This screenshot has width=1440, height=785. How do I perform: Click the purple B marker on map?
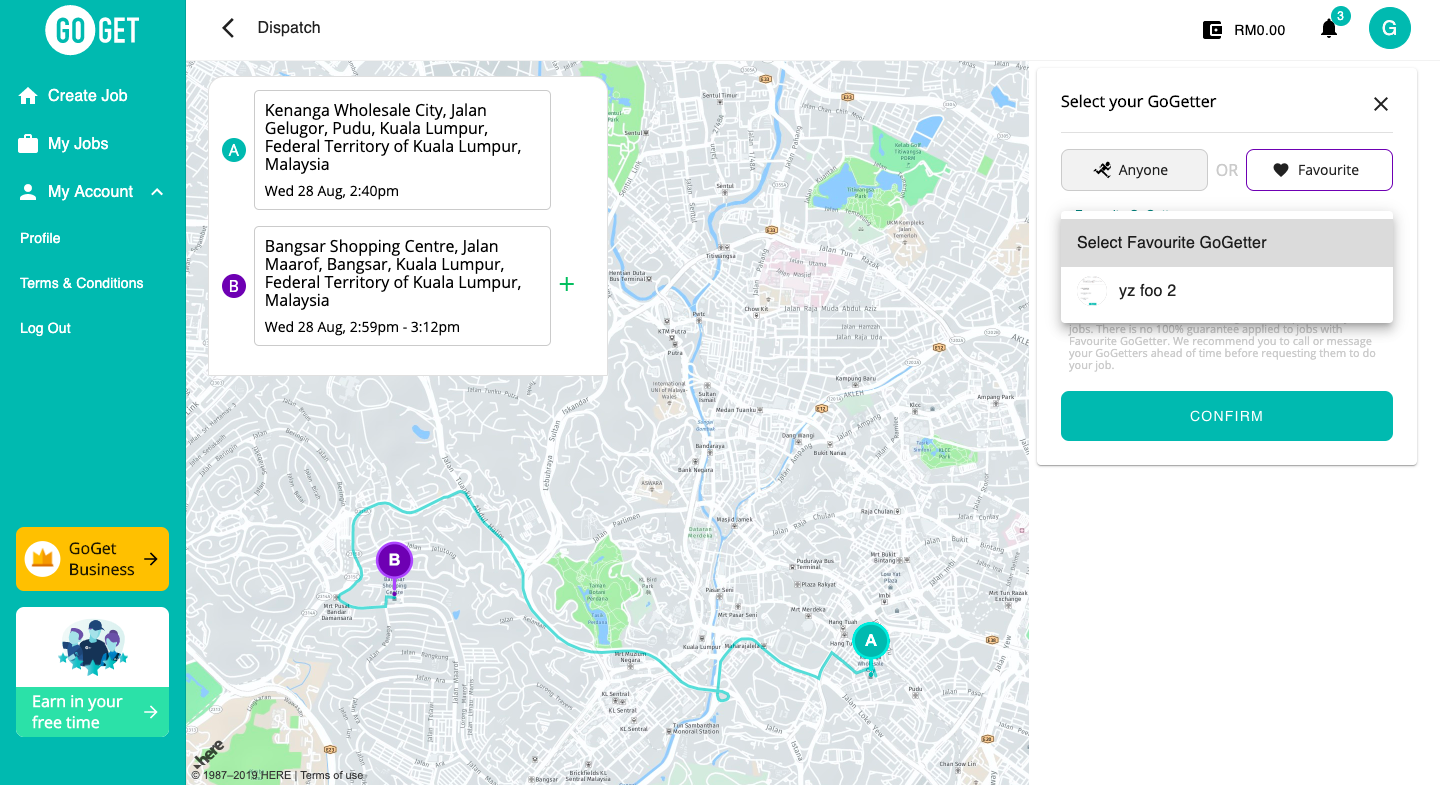[x=394, y=560]
